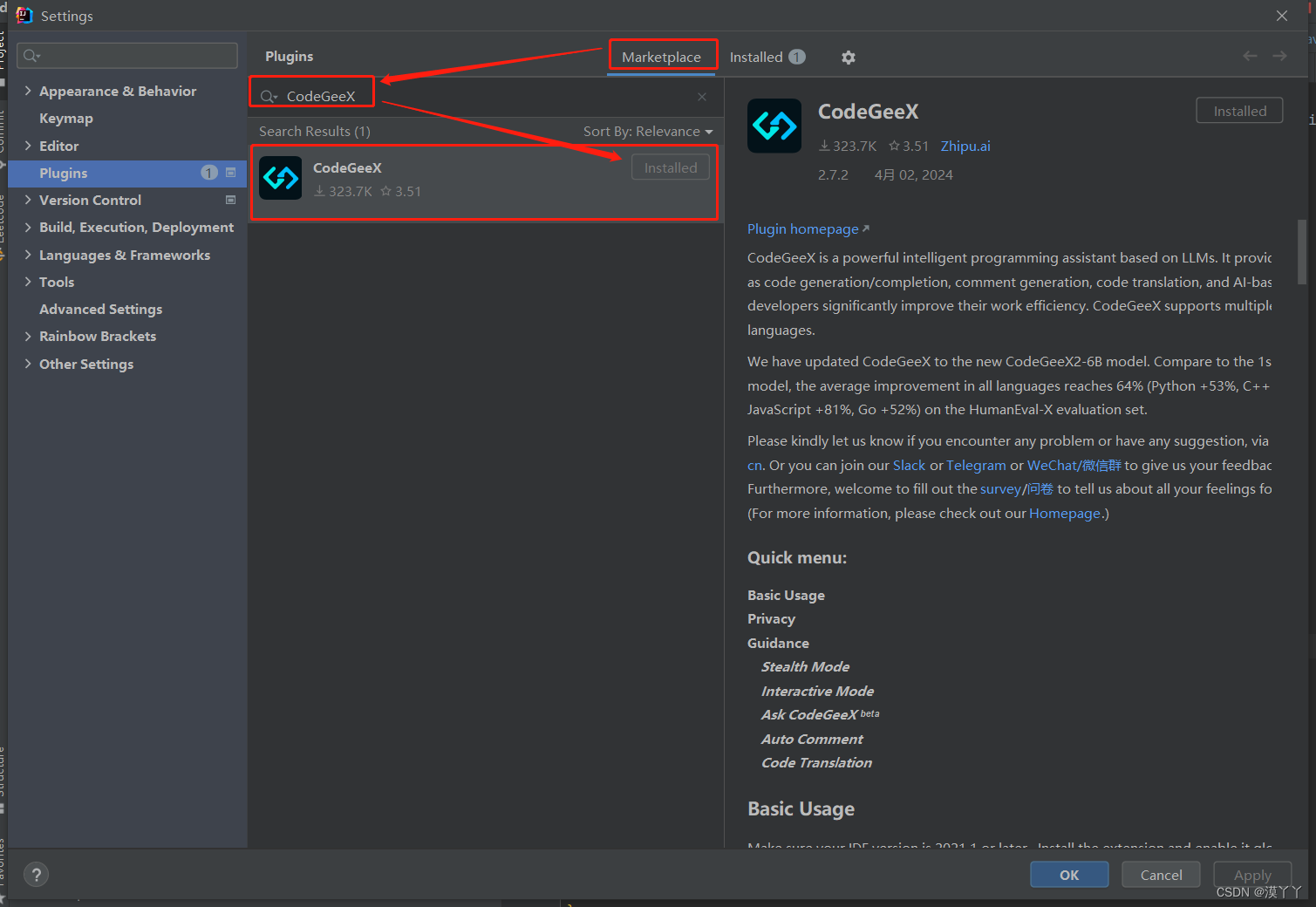Viewport: 1316px width, 907px height.
Task: Switch to the Marketplace tab
Action: click(661, 58)
